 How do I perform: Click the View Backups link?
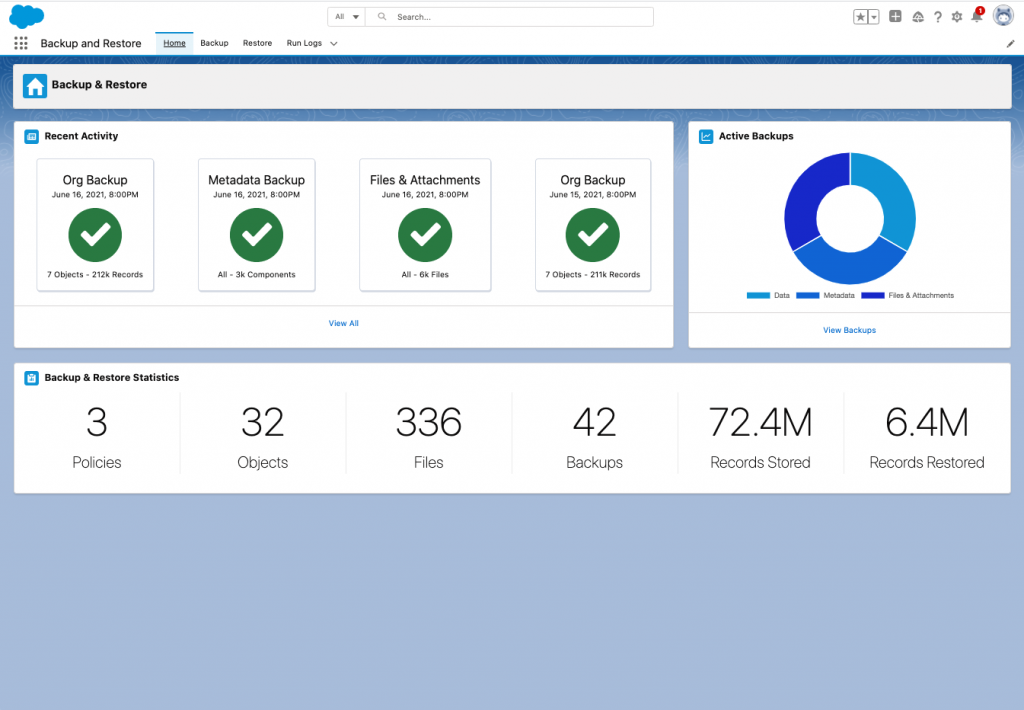(x=849, y=331)
